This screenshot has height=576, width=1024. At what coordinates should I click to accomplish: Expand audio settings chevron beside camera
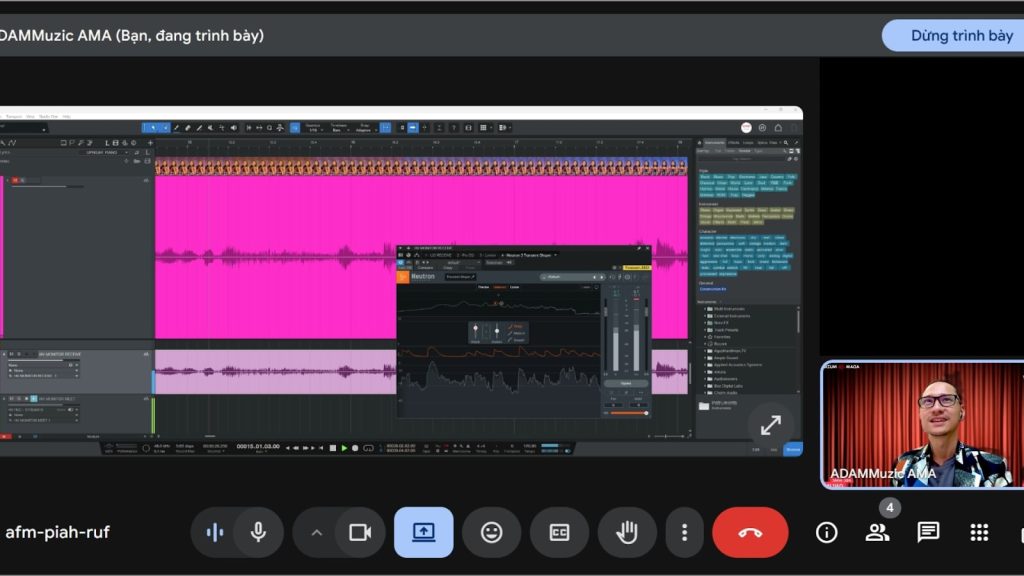[317, 532]
